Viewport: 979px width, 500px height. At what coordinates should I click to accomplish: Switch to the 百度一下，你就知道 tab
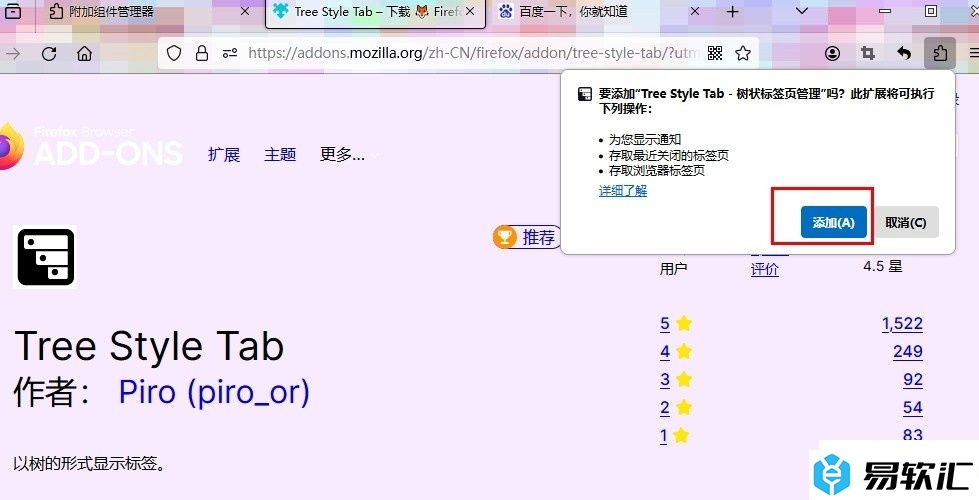click(599, 11)
